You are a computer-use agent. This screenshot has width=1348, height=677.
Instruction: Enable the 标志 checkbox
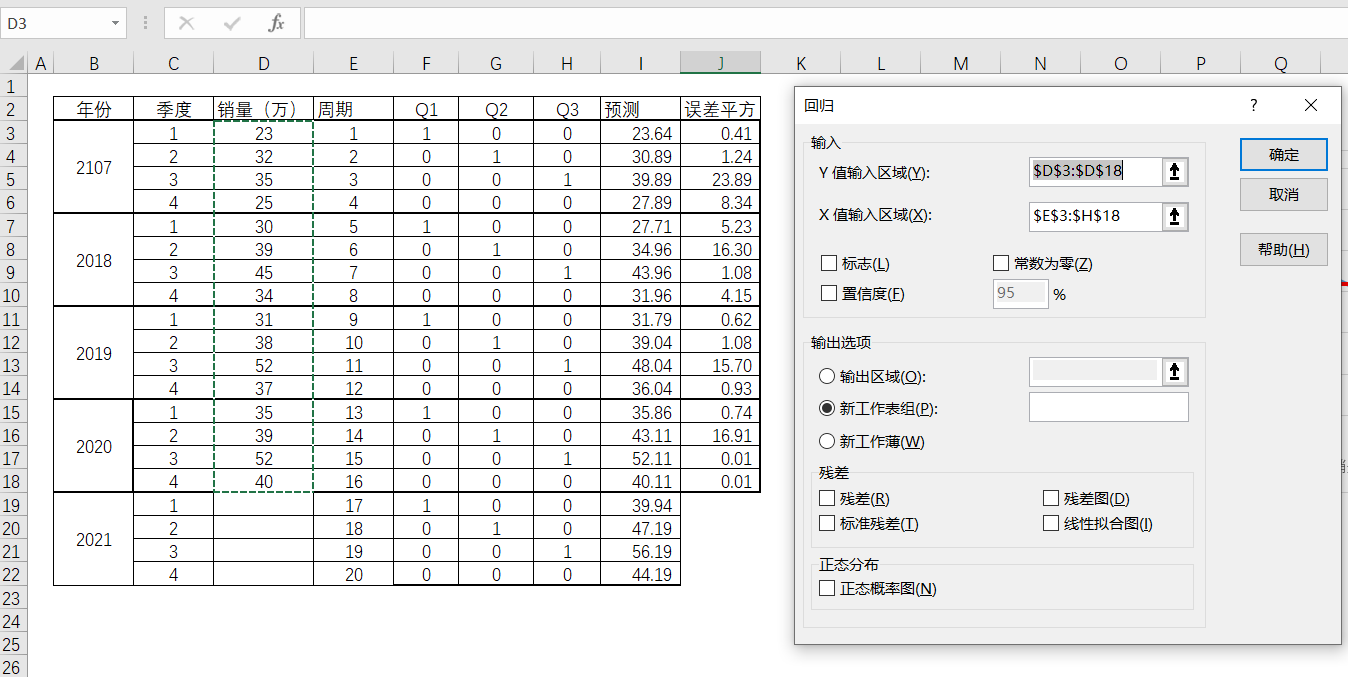tap(828, 264)
